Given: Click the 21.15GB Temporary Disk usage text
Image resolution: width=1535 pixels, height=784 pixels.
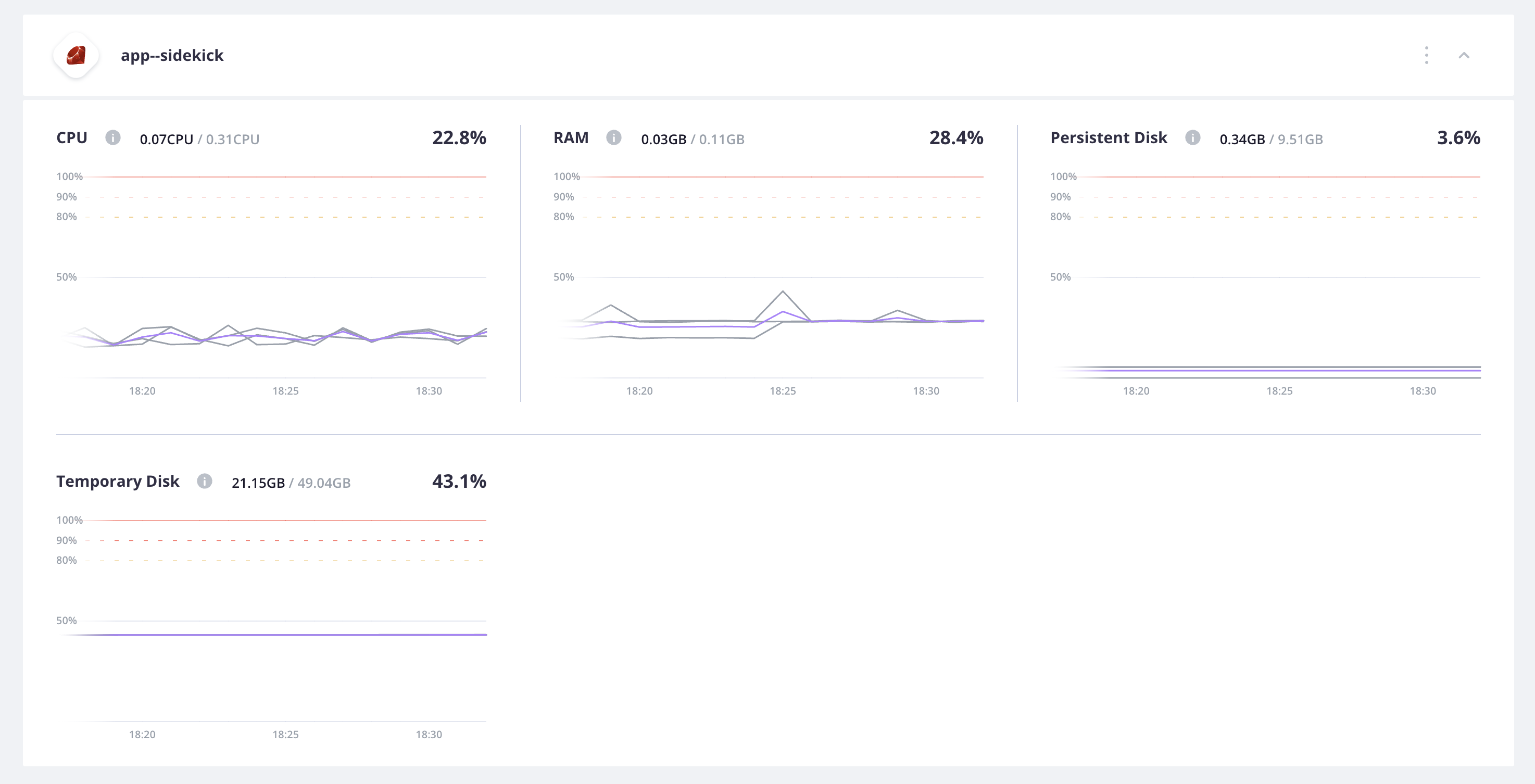Looking at the screenshot, I should (260, 483).
